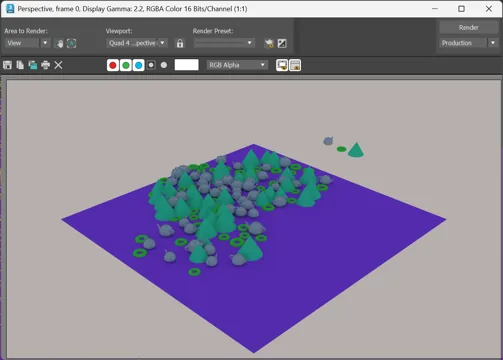
Task: Click the Save Image icon
Action: coord(7,65)
